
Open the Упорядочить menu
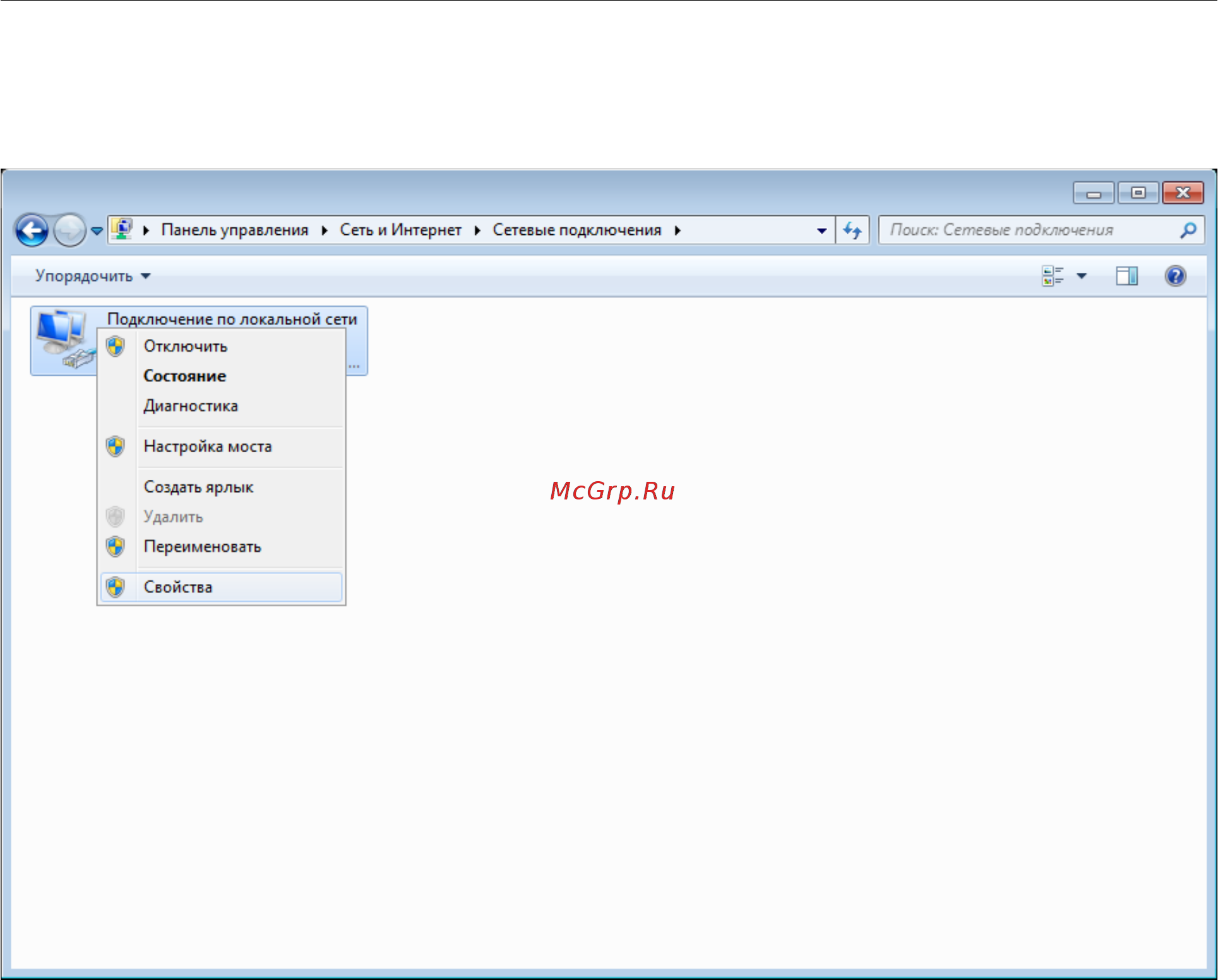(93, 276)
